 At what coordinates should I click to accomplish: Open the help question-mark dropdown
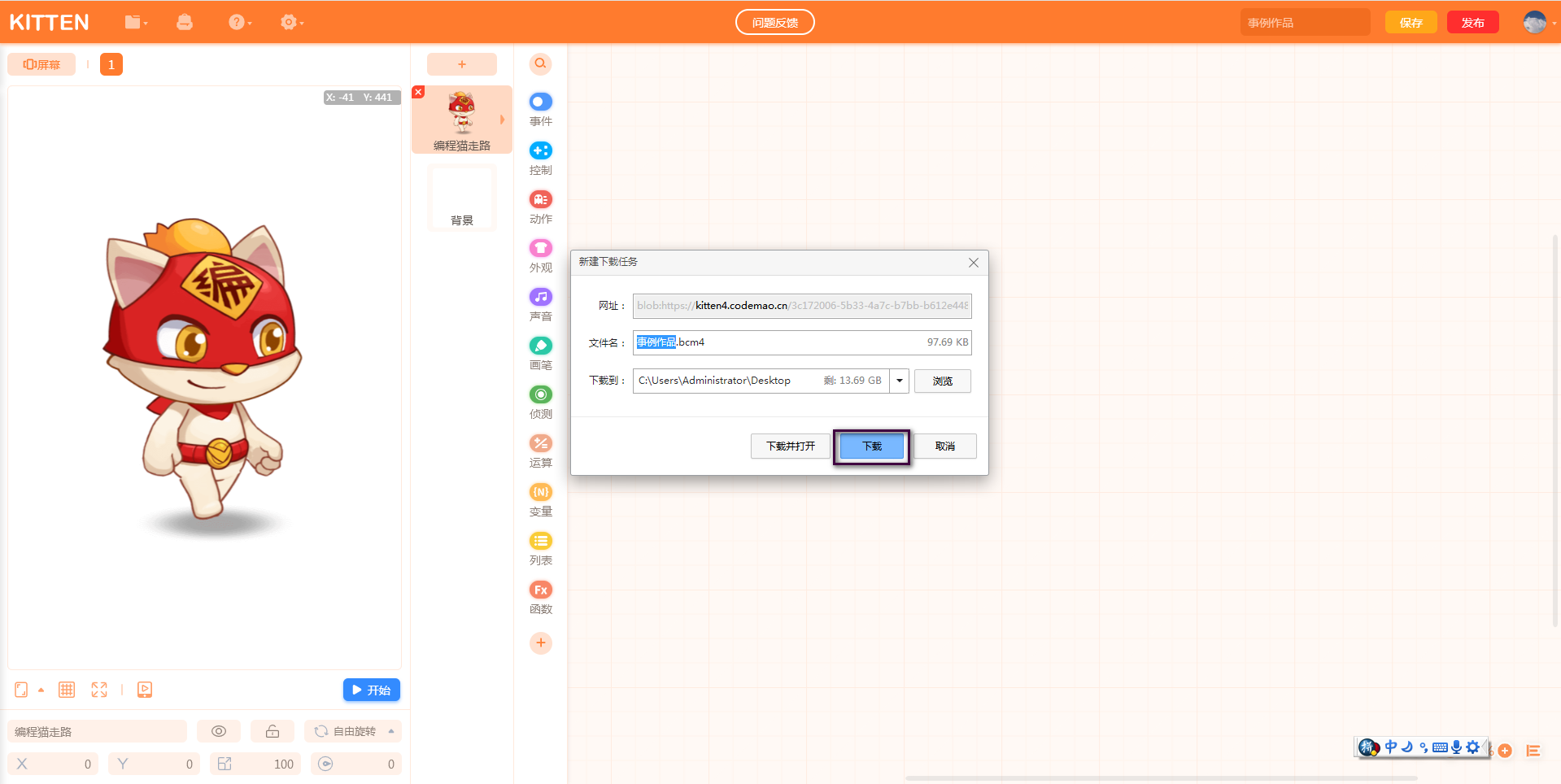(240, 23)
